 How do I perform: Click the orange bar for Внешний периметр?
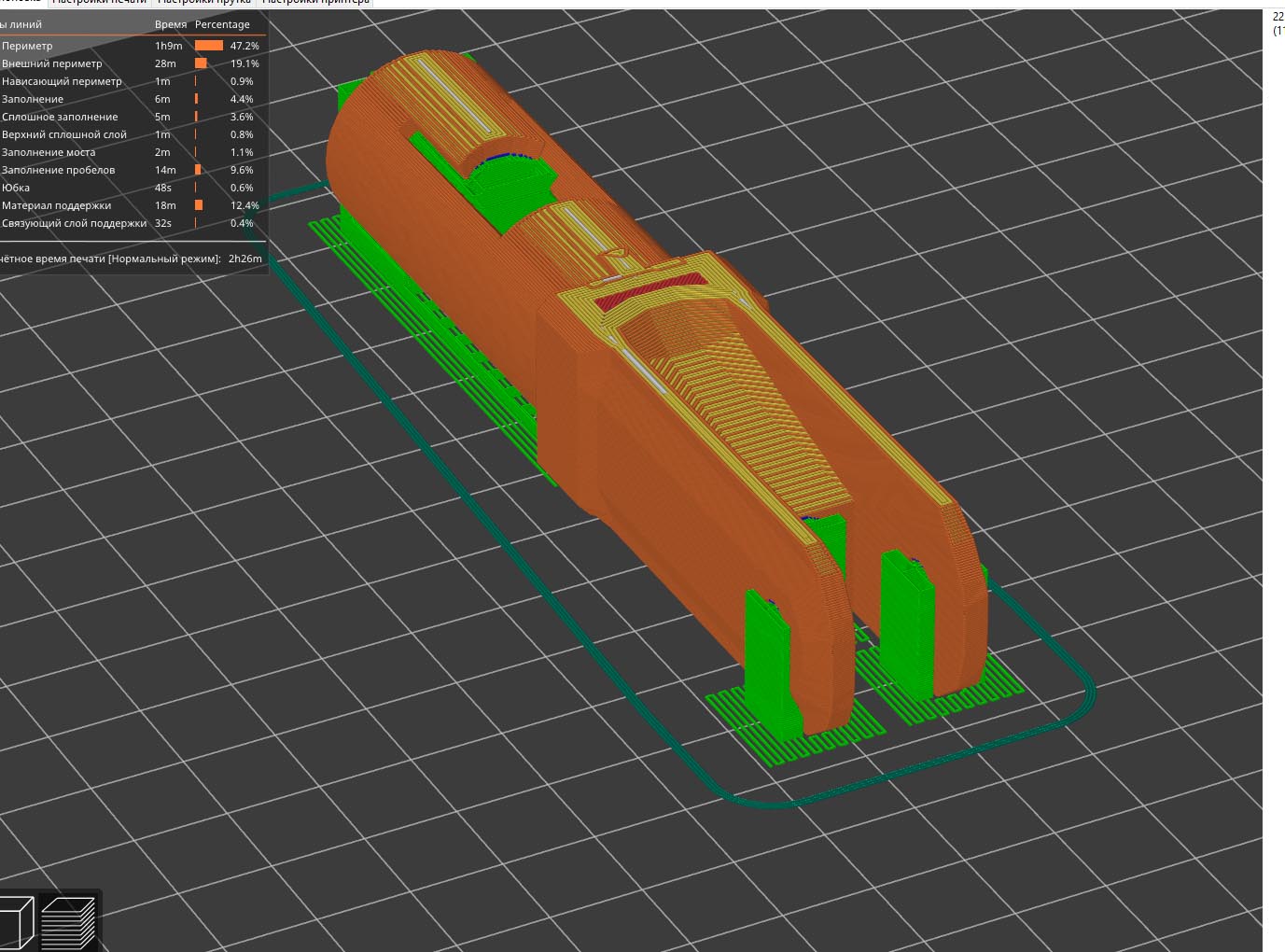(201, 63)
